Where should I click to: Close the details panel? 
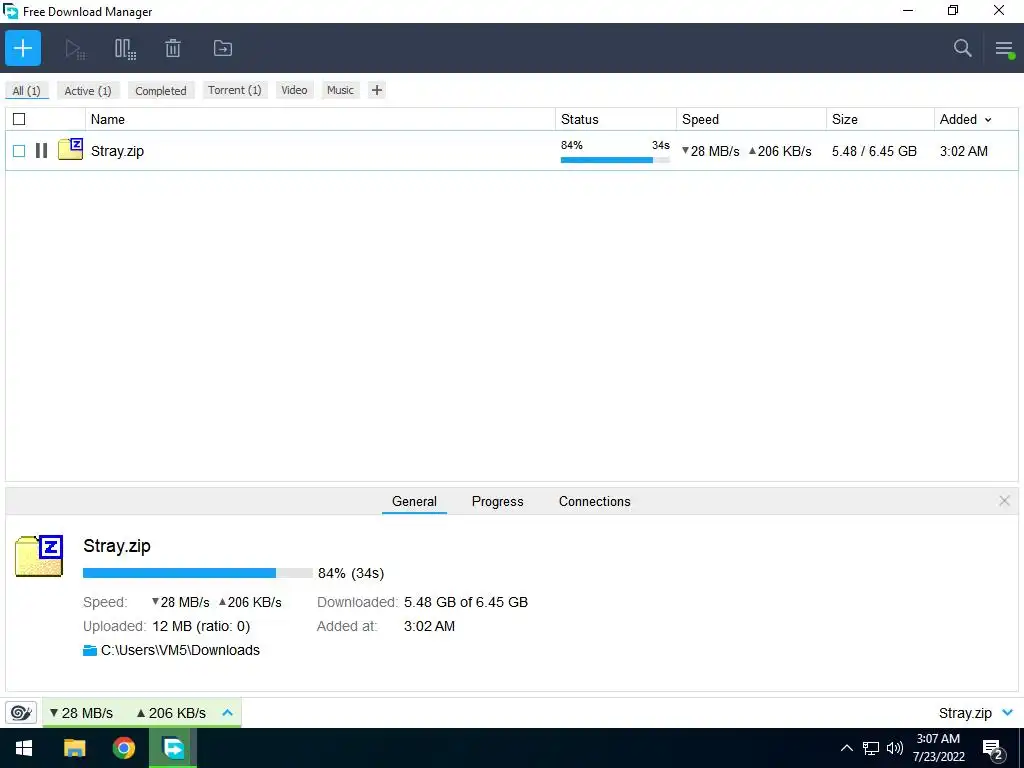(x=1004, y=501)
